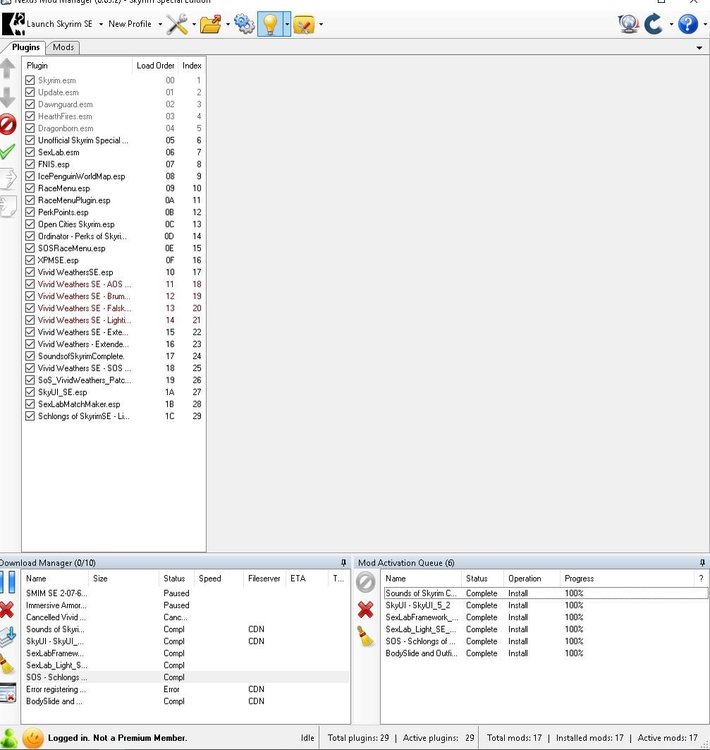710x750 pixels.
Task: Click broom clean downloads icon
Action: pos(7,664)
